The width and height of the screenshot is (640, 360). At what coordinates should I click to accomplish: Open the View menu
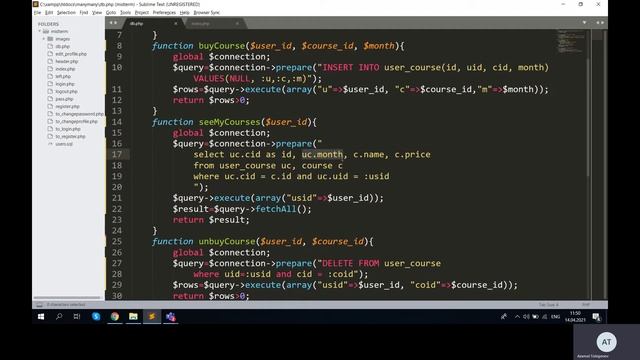pyautogui.click(x=97, y=13)
